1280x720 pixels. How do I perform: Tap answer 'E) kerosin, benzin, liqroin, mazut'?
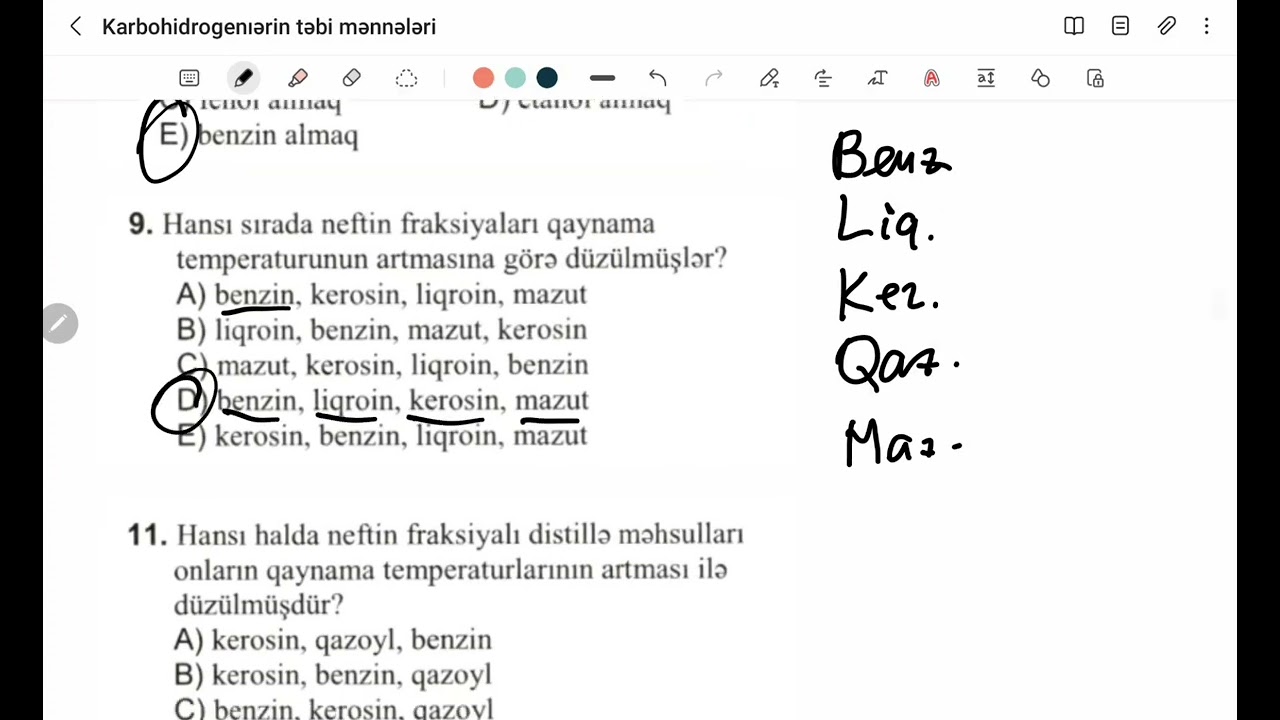[381, 436]
